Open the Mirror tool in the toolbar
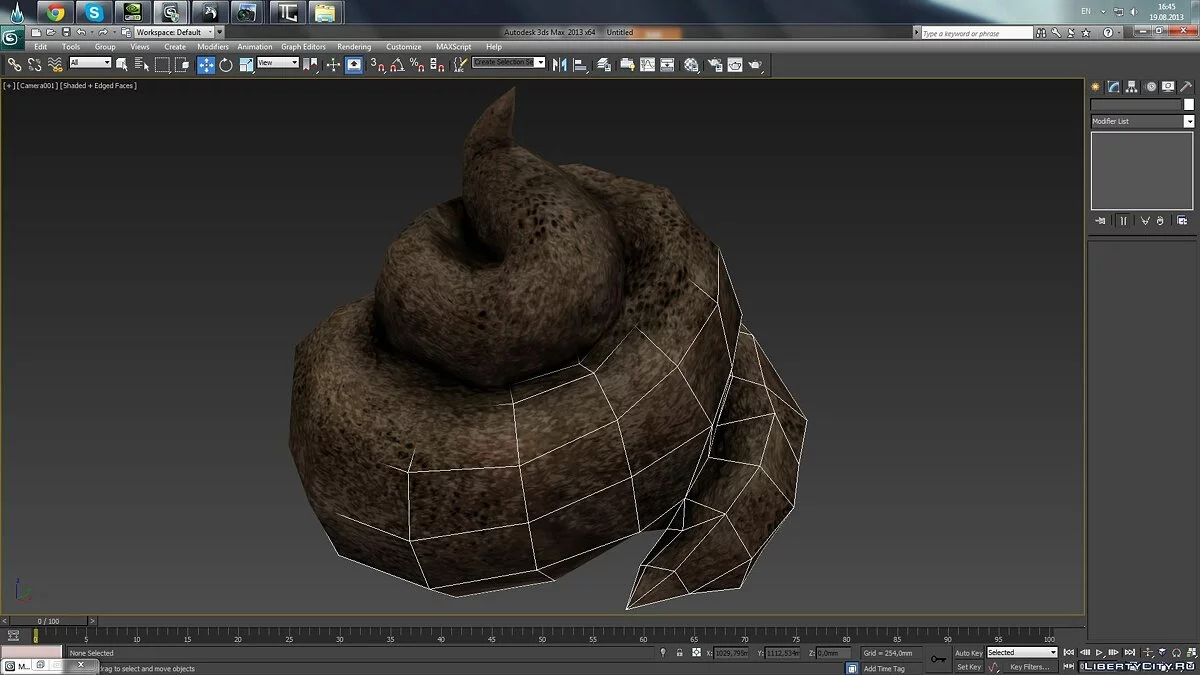The height and width of the screenshot is (675, 1200). [x=559, y=64]
